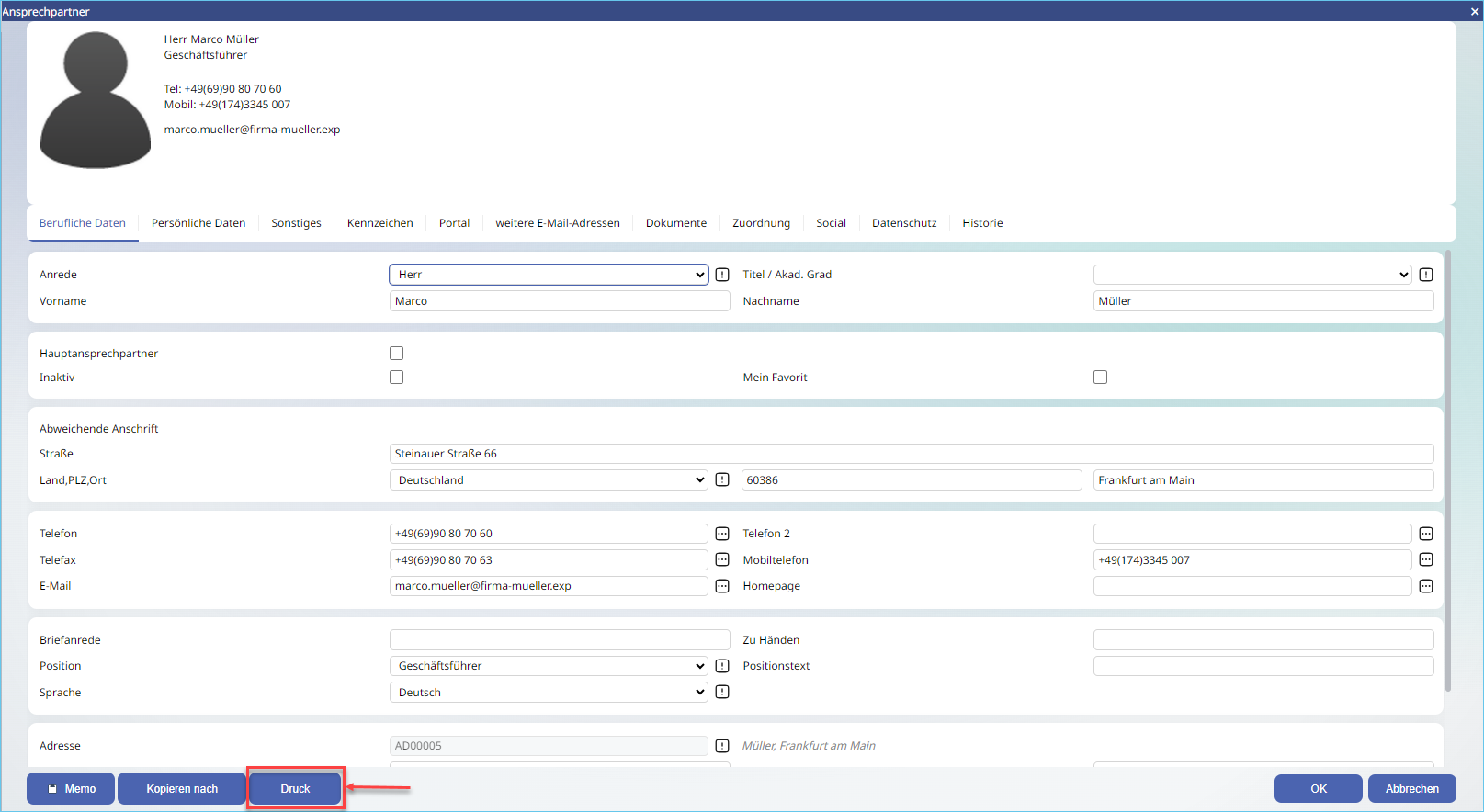The height and width of the screenshot is (812, 1484).
Task: Click the vertical scrollbar of the form
Action: coord(1448,470)
